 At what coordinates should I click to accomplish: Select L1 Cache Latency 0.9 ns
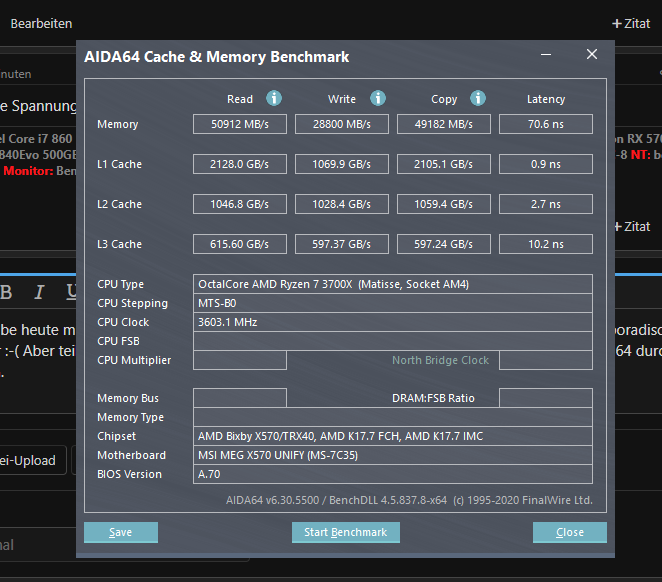[546, 164]
